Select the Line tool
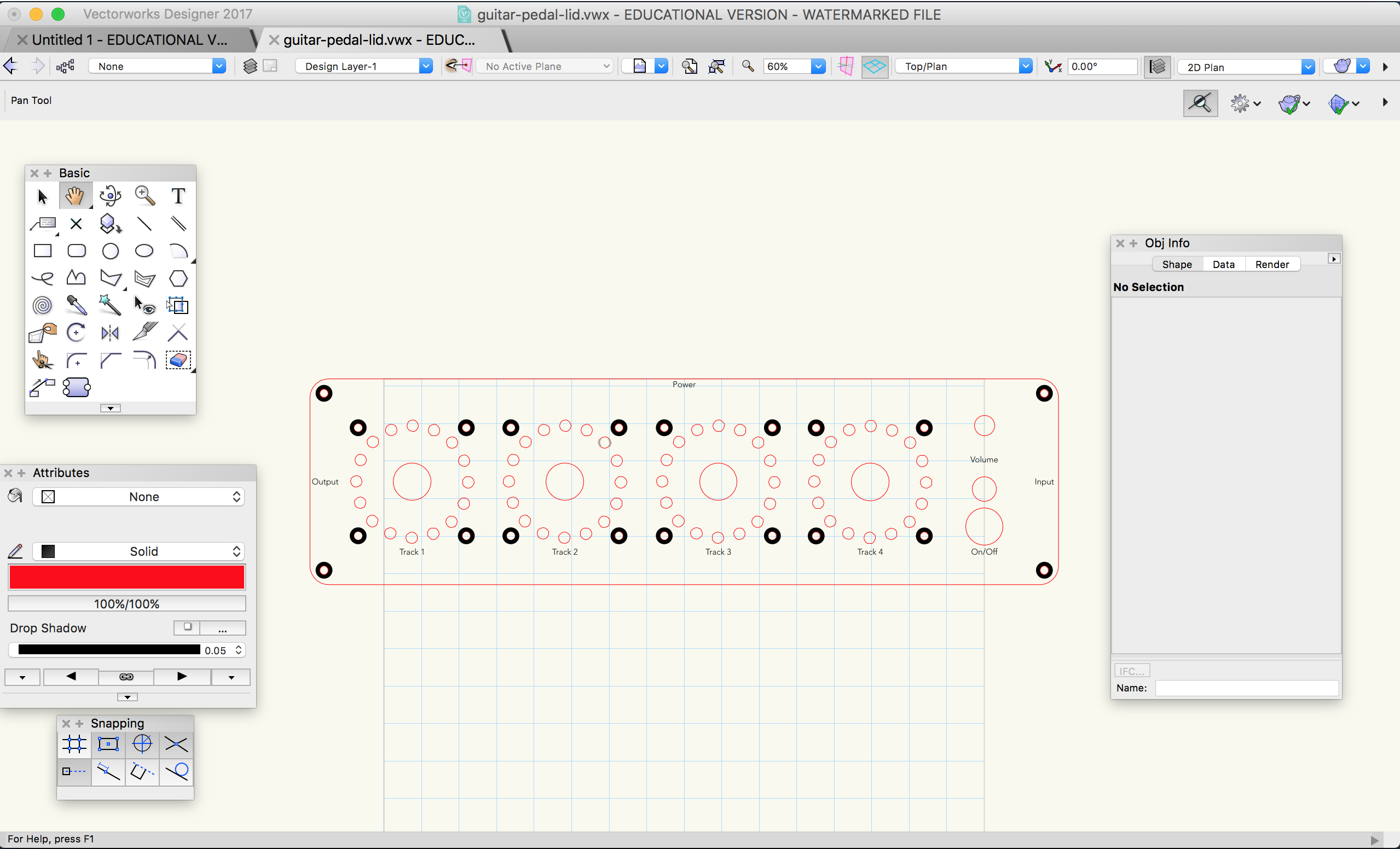Screen dimensions: 1400x849 pos(144,224)
